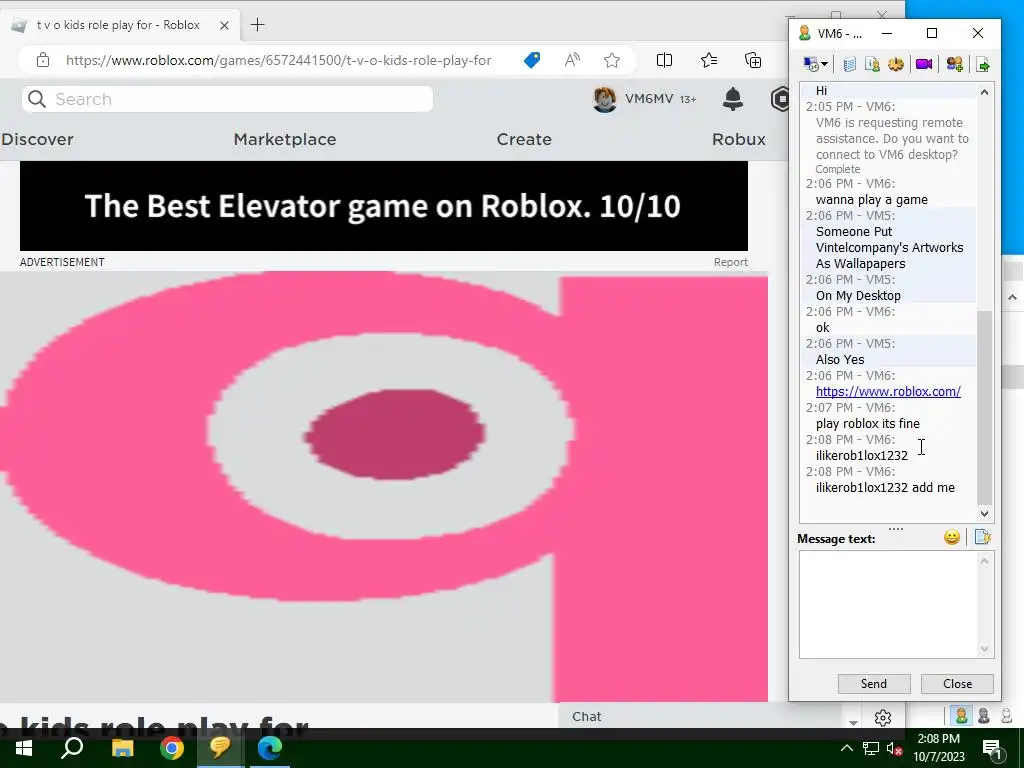The width and height of the screenshot is (1024, 768).
Task: Report the advertisement
Action: point(730,262)
